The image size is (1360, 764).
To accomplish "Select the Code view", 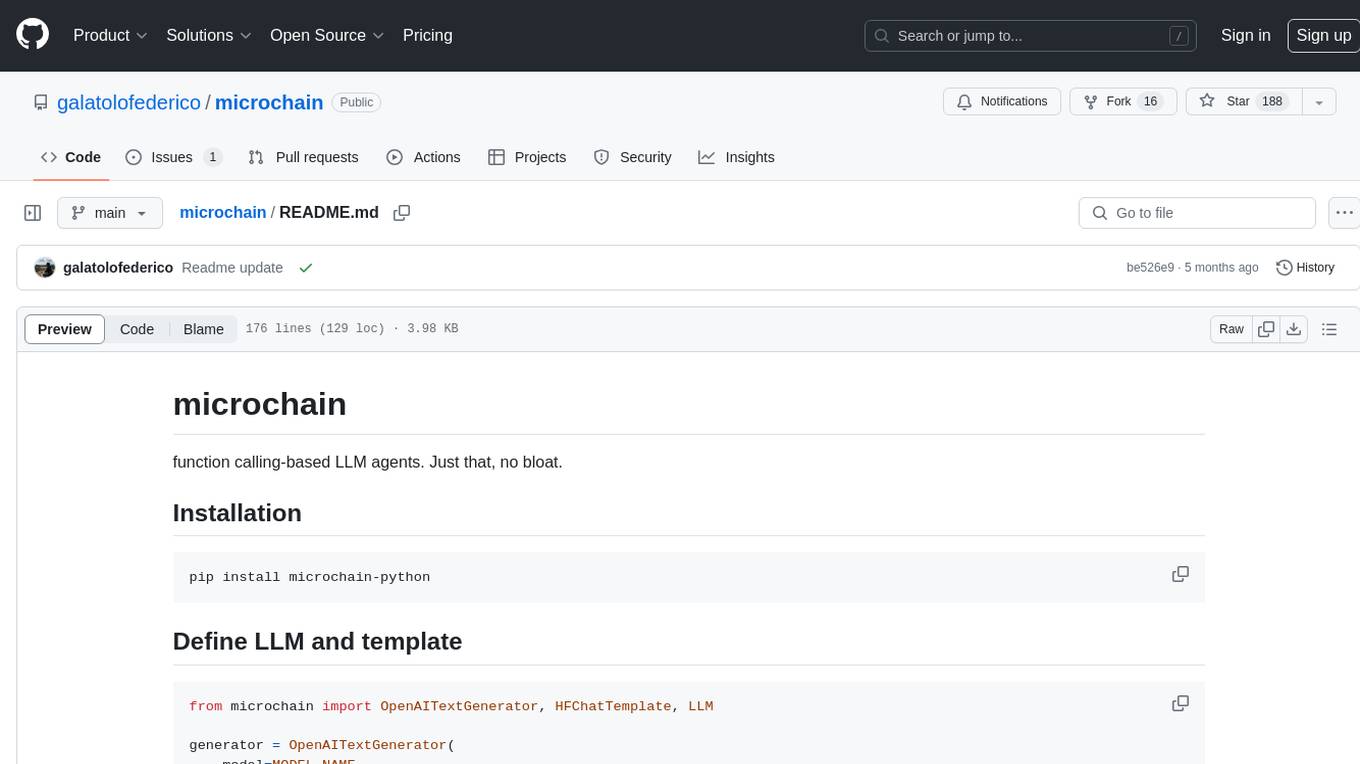I will point(137,329).
